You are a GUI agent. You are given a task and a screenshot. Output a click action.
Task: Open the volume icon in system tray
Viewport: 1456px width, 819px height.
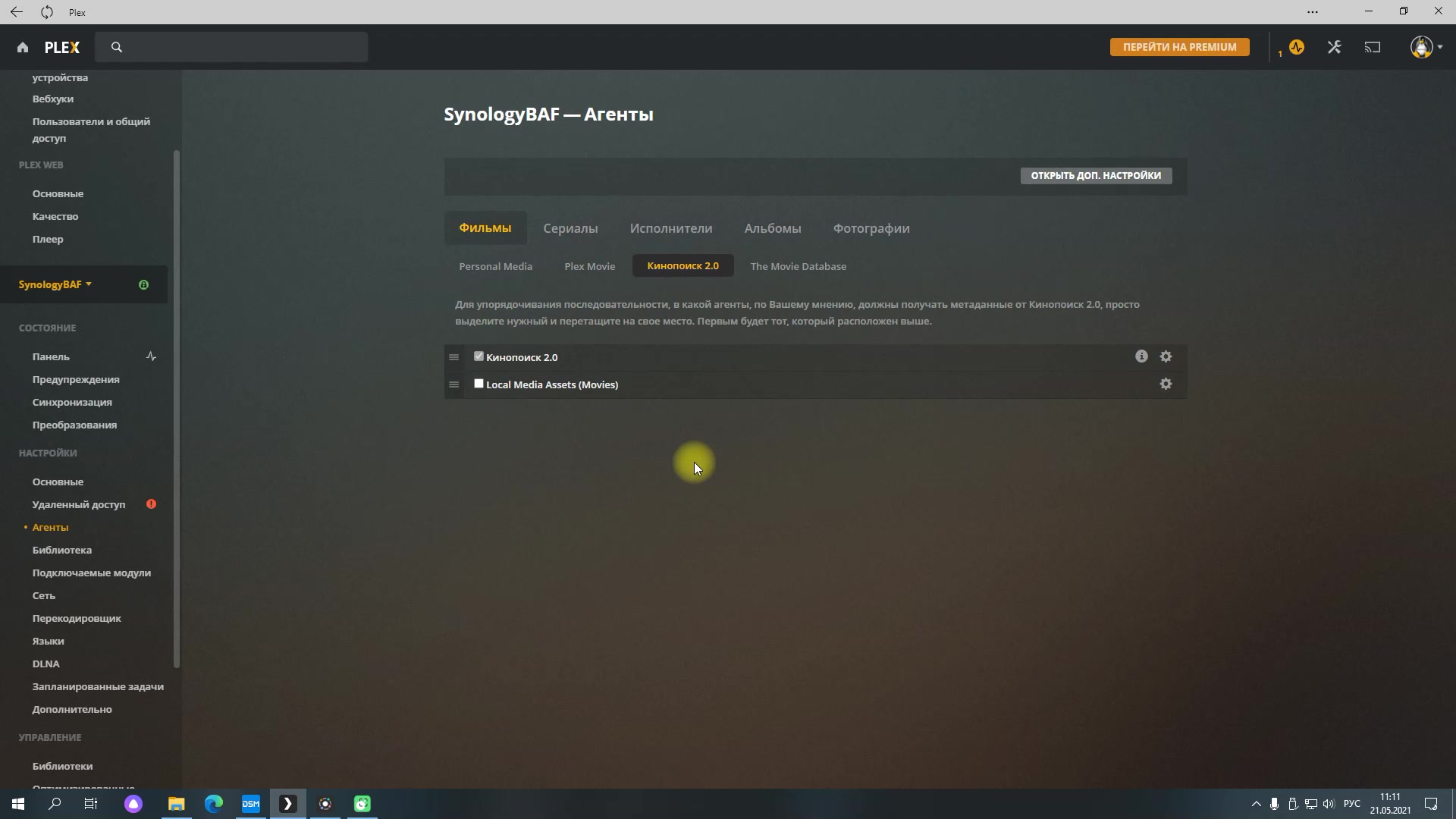[x=1329, y=804]
